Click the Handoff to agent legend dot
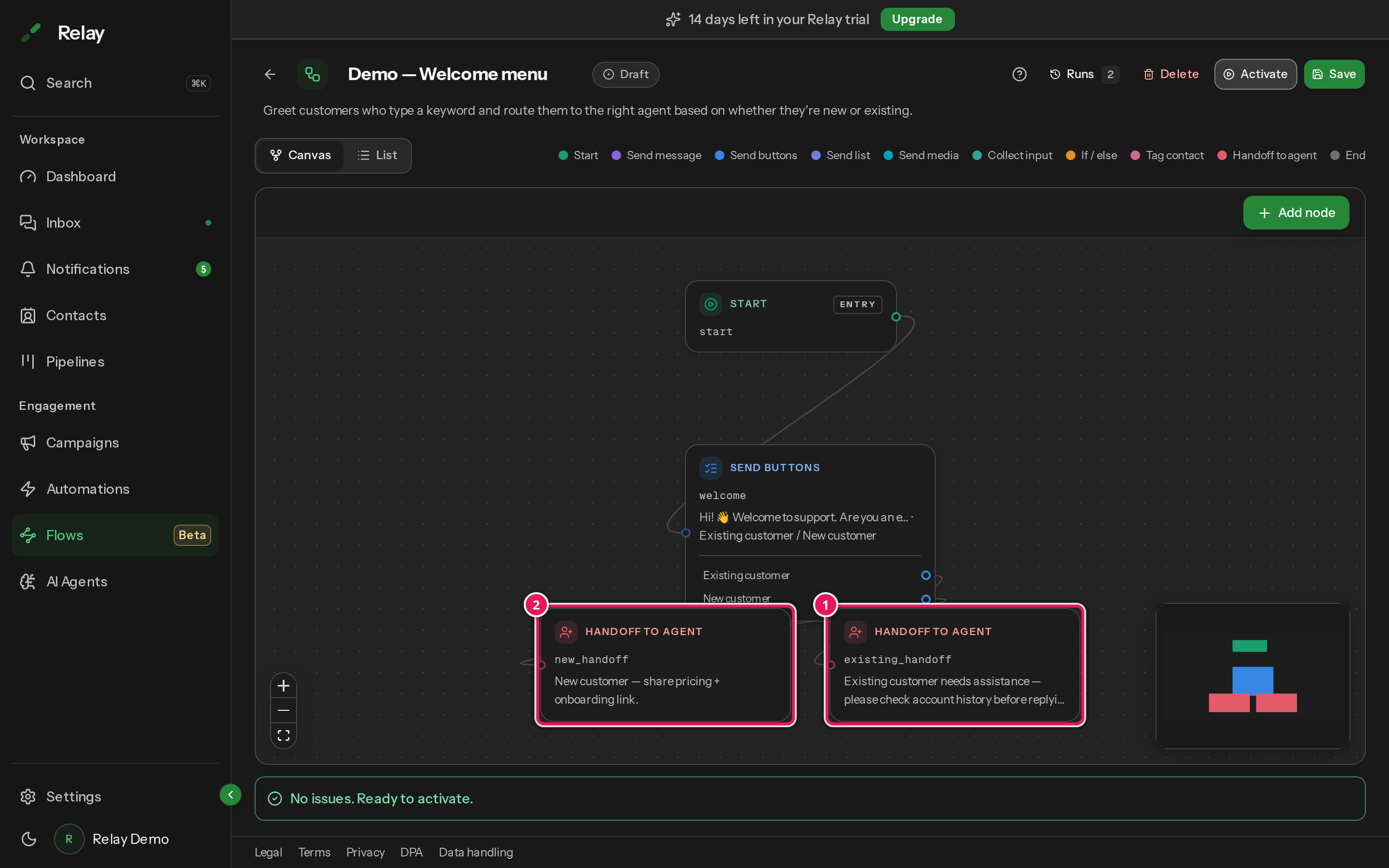 [1222, 155]
